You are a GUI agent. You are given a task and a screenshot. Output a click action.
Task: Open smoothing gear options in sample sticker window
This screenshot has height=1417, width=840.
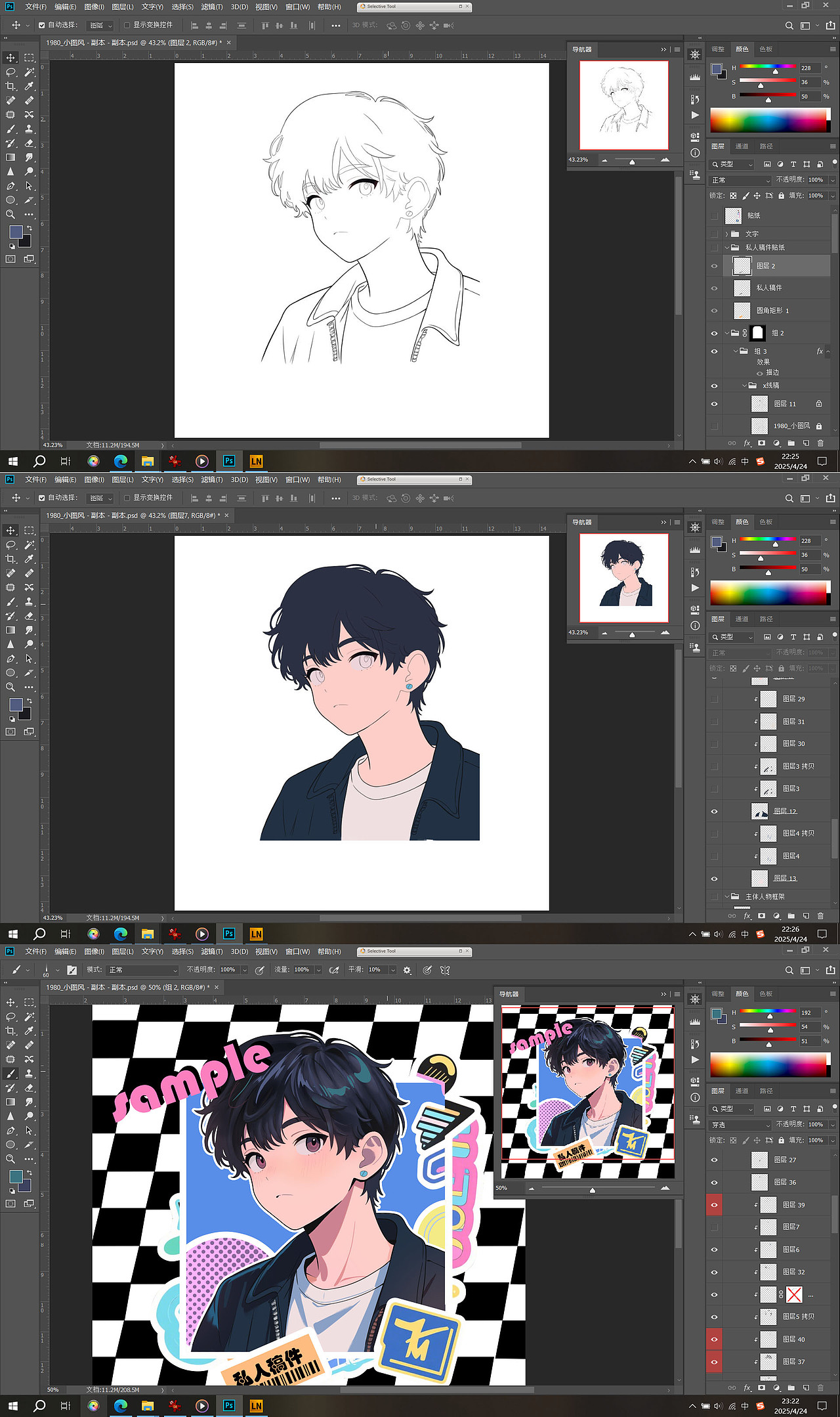coord(407,970)
